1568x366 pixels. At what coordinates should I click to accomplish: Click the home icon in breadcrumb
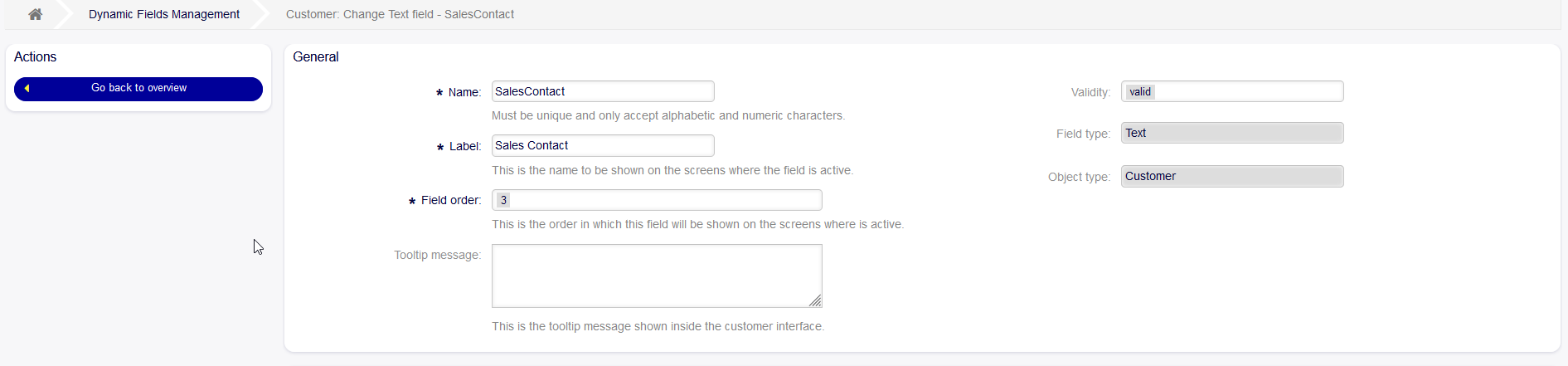coord(35,14)
